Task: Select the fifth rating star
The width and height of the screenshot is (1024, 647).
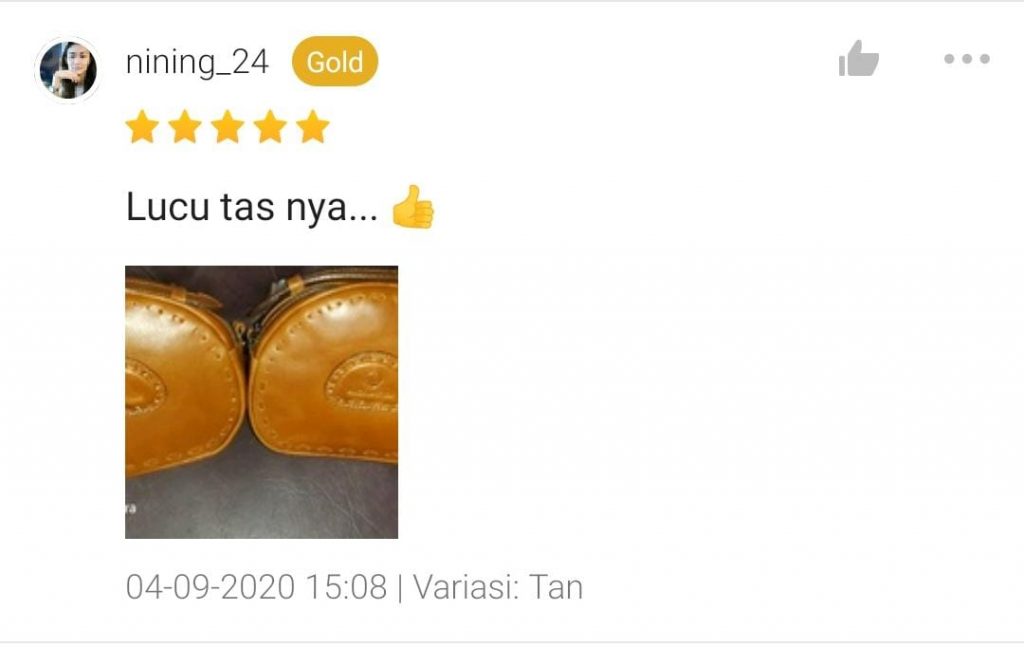Action: [313, 126]
